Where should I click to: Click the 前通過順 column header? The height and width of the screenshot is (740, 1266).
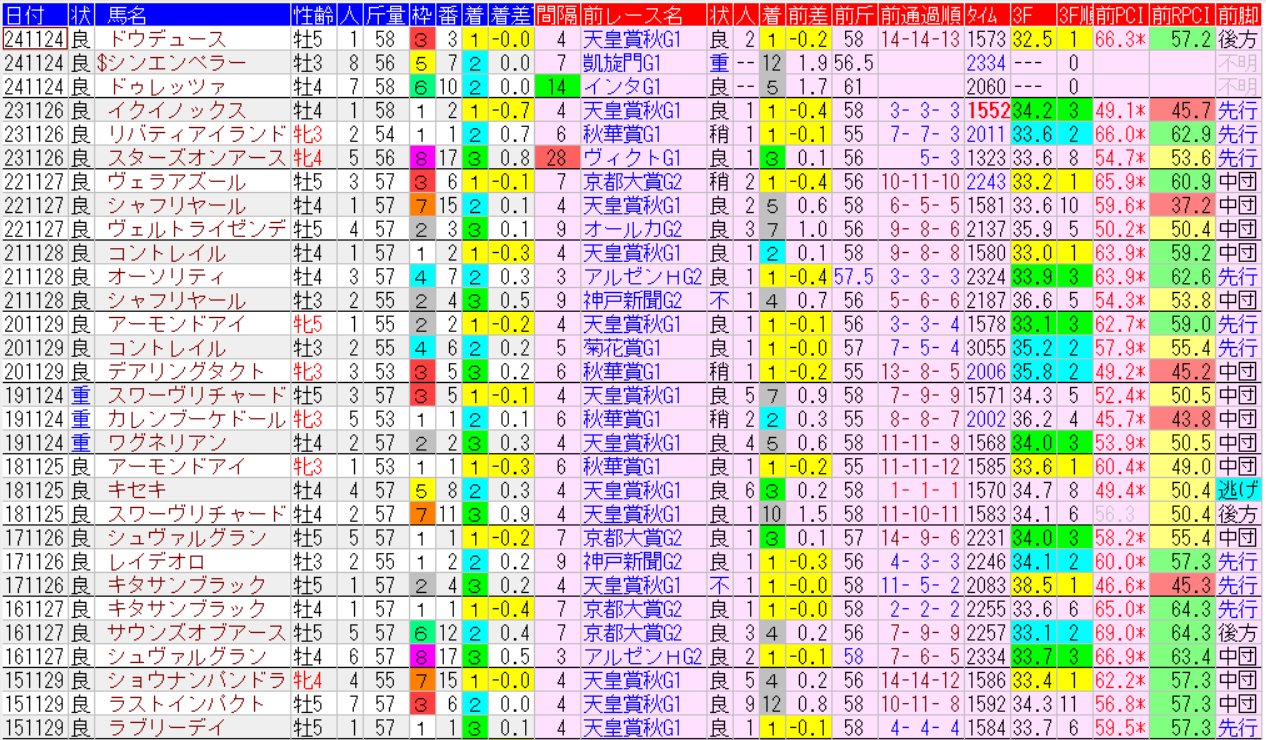(x=920, y=15)
